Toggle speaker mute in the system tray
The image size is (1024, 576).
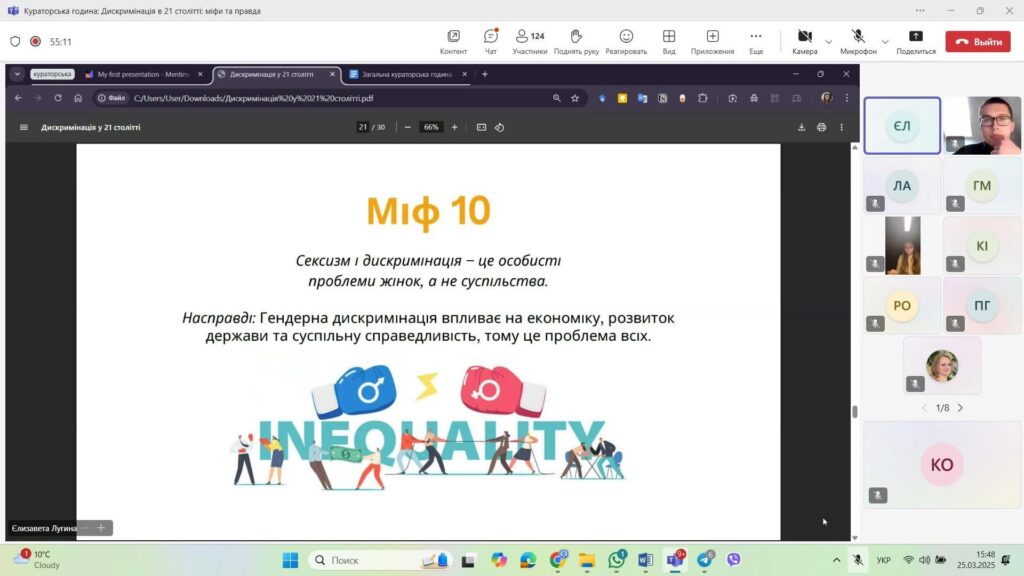[x=924, y=560]
